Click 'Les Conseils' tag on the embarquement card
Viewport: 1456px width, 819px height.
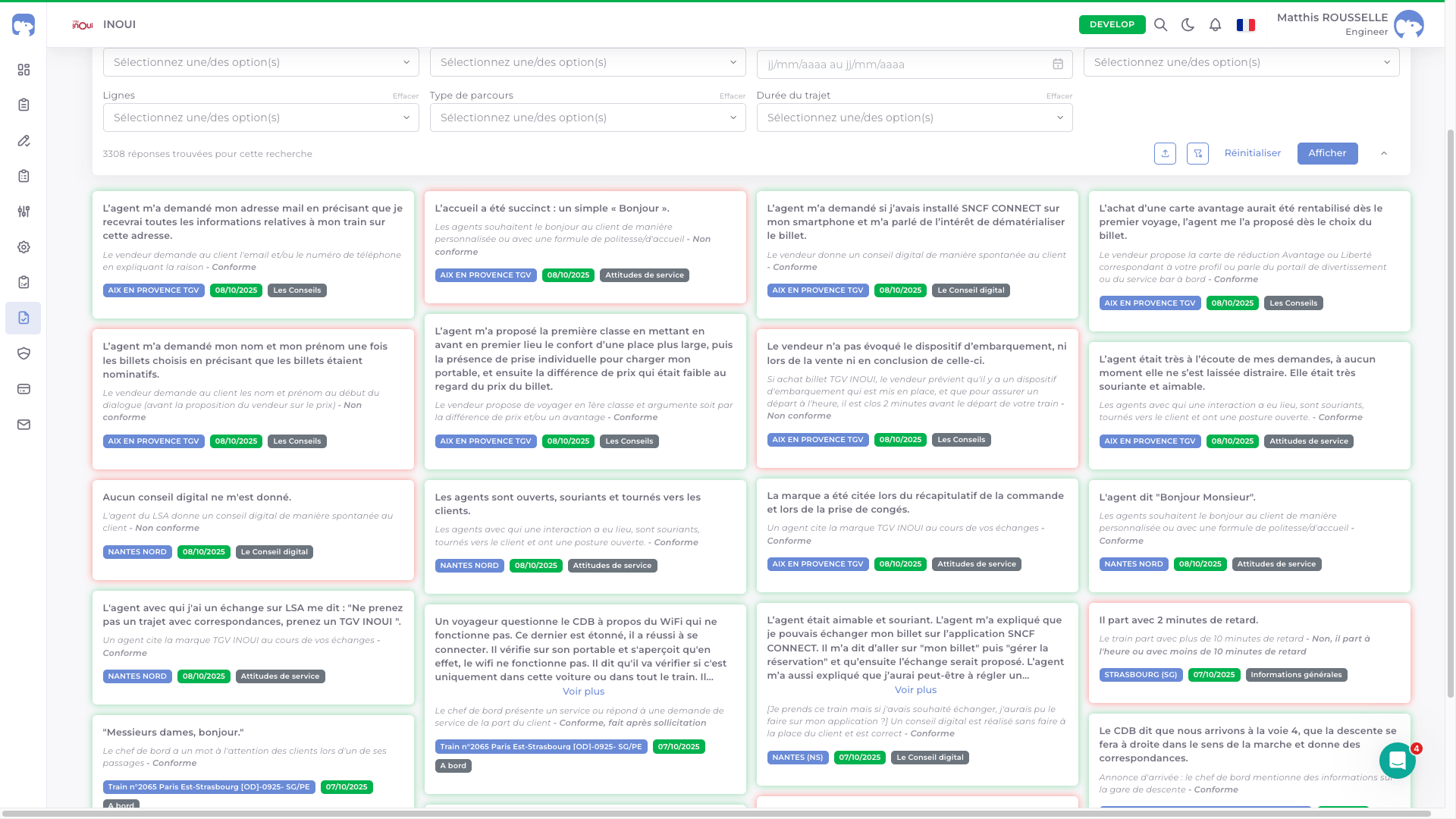coord(962,440)
